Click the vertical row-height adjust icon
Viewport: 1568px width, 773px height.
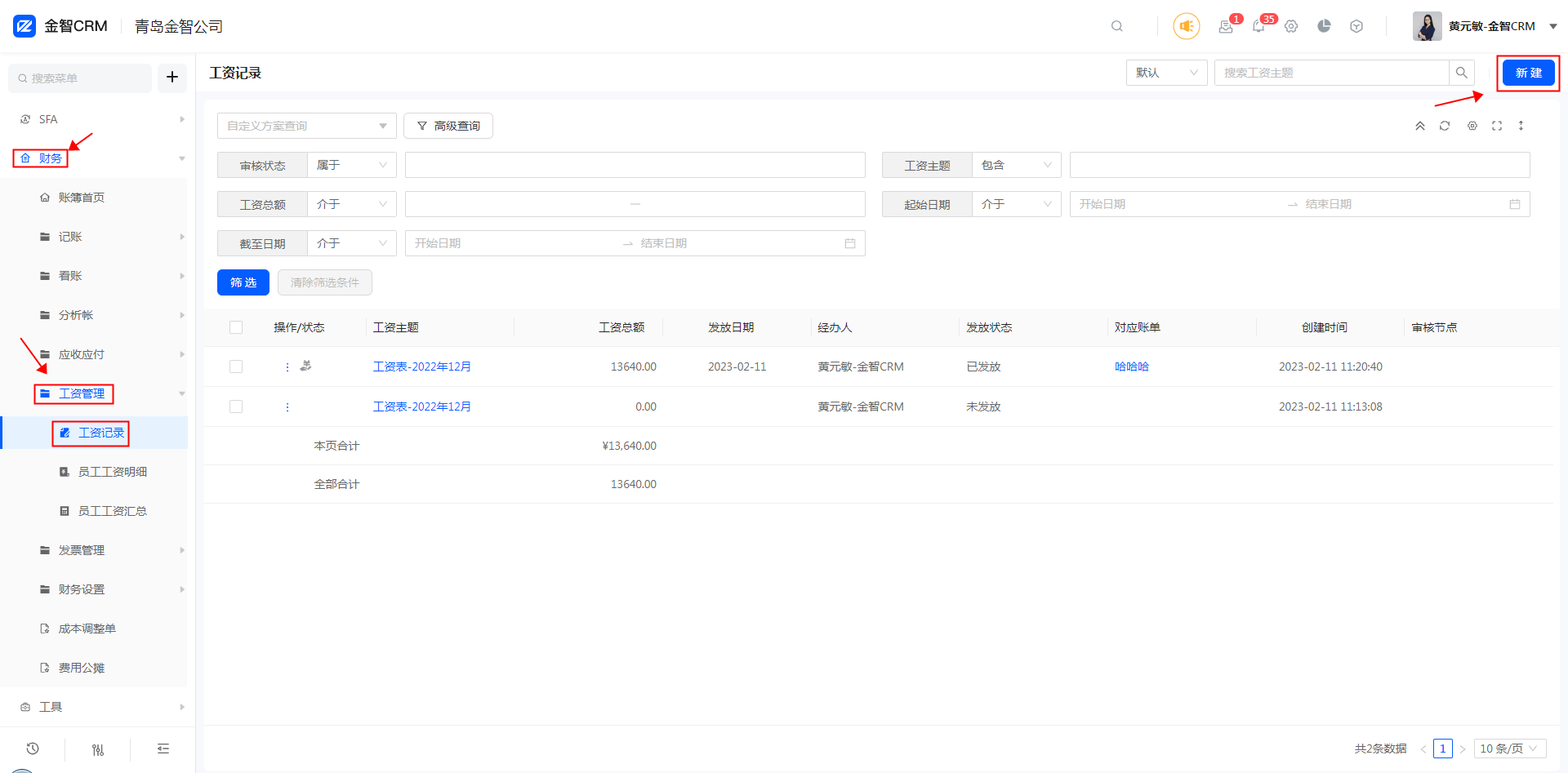coord(1521,126)
